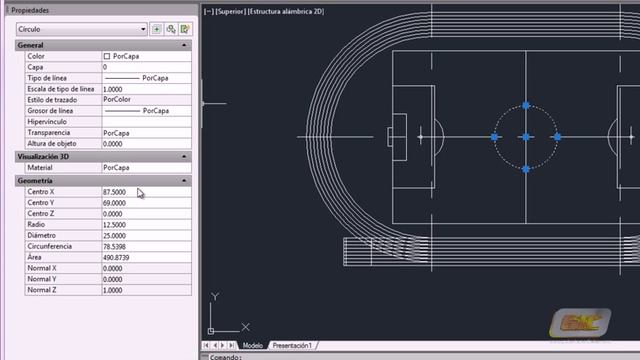Click the Hipervínculo empty field
This screenshot has height=360, width=640.
146,122
